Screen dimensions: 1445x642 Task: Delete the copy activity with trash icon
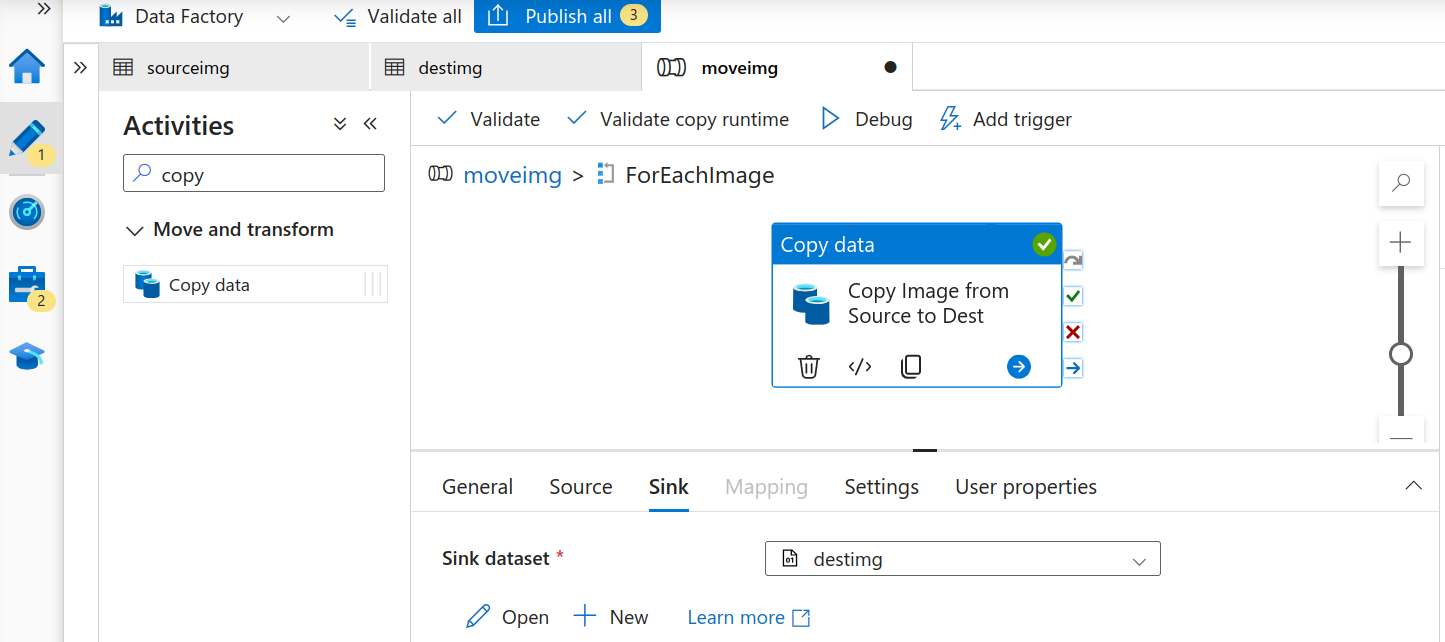click(x=809, y=367)
